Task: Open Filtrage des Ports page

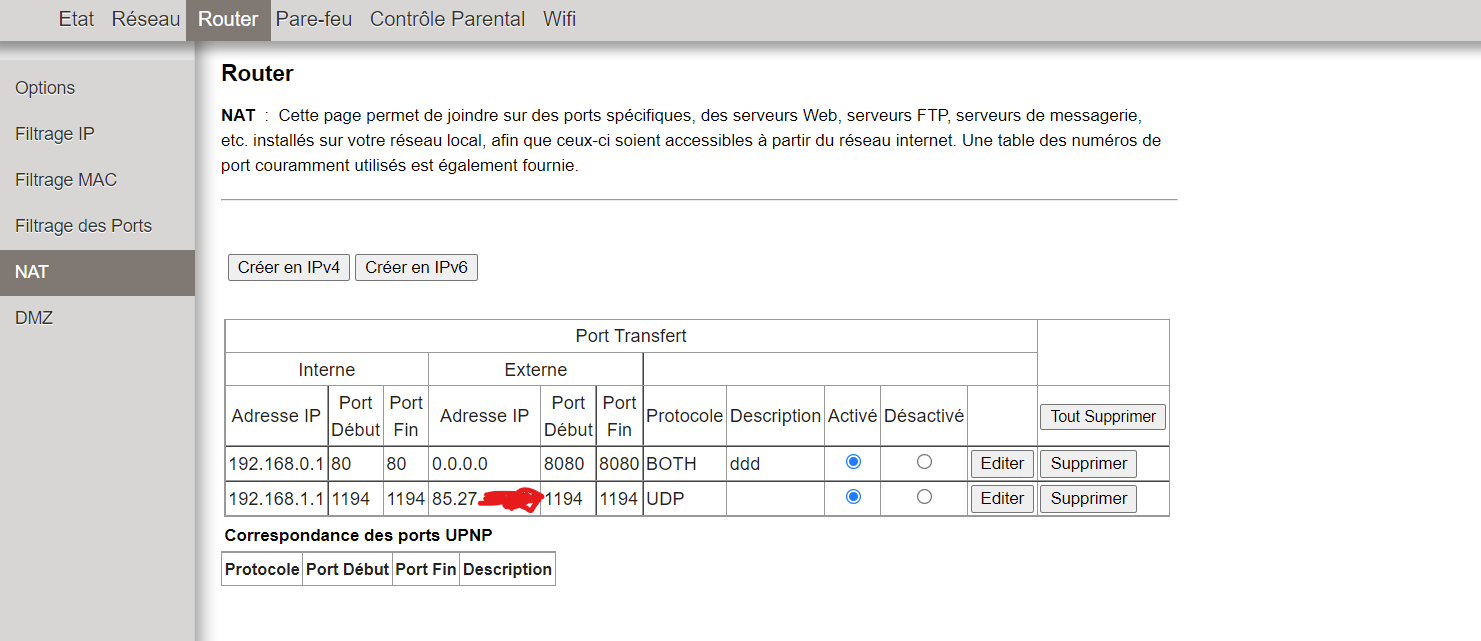Action: coord(84,226)
